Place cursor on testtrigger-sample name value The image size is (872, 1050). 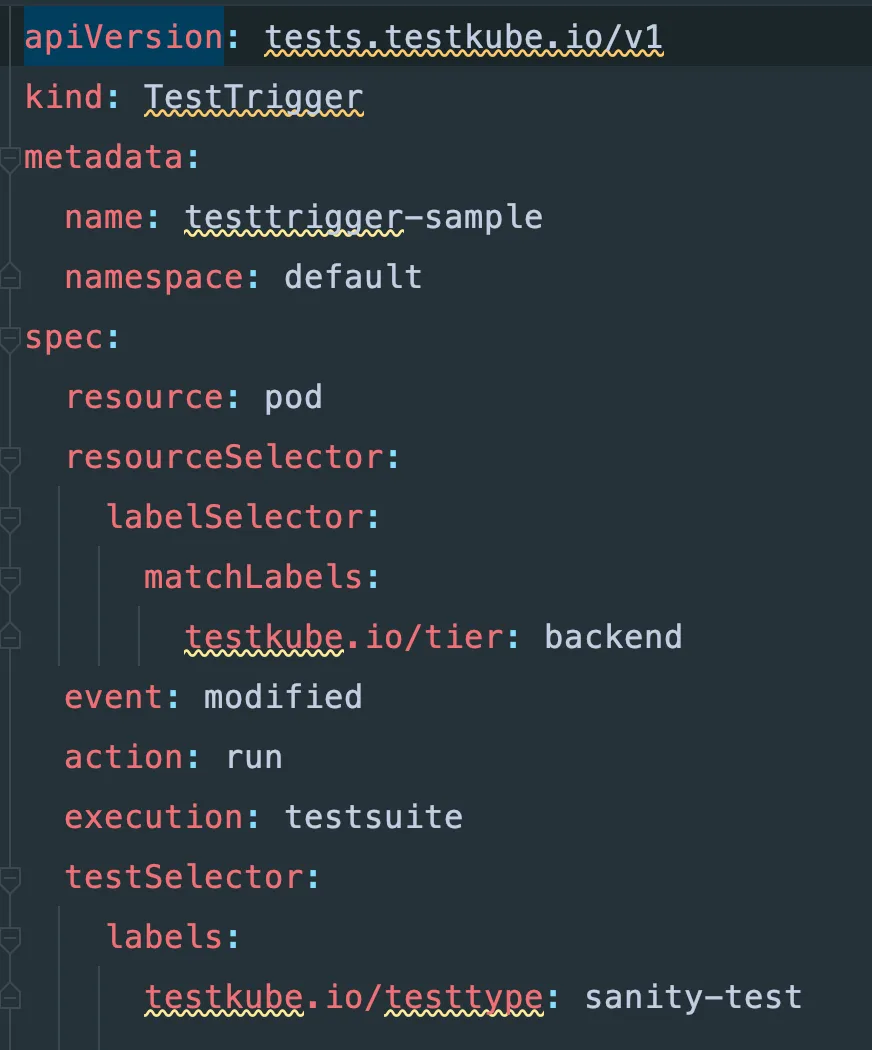[x=363, y=218]
